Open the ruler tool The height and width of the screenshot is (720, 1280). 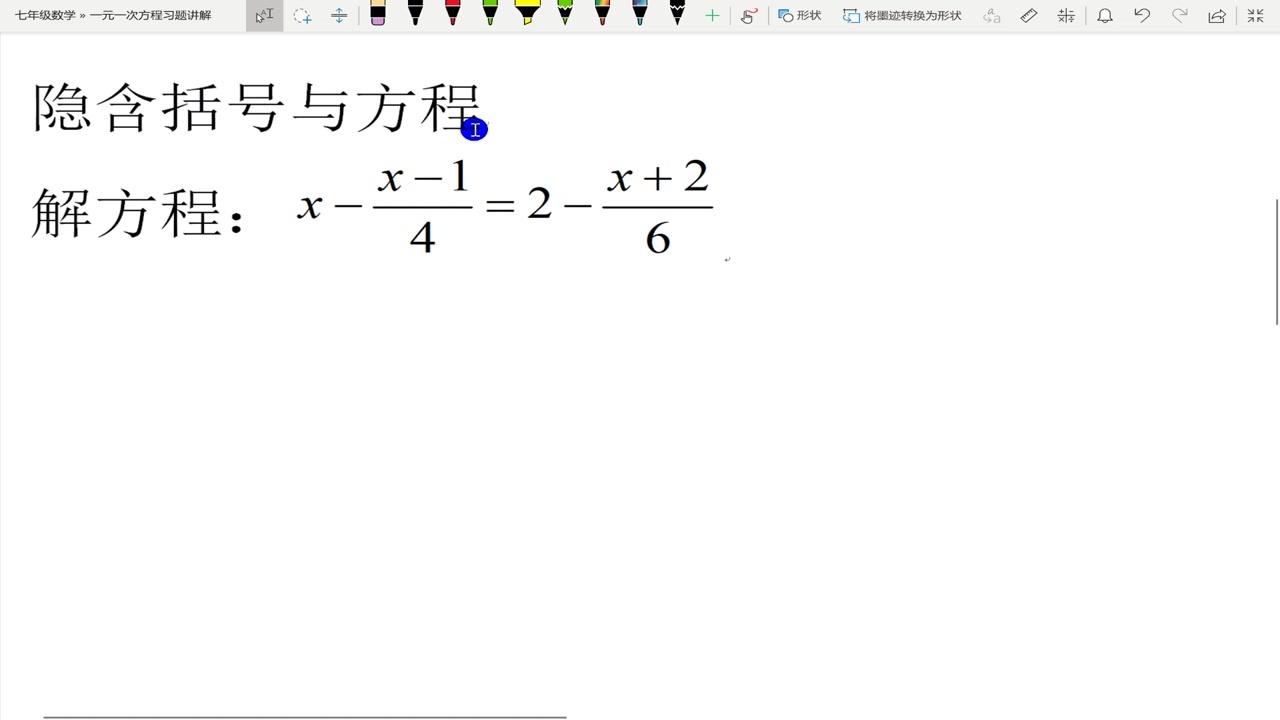pyautogui.click(x=1029, y=16)
